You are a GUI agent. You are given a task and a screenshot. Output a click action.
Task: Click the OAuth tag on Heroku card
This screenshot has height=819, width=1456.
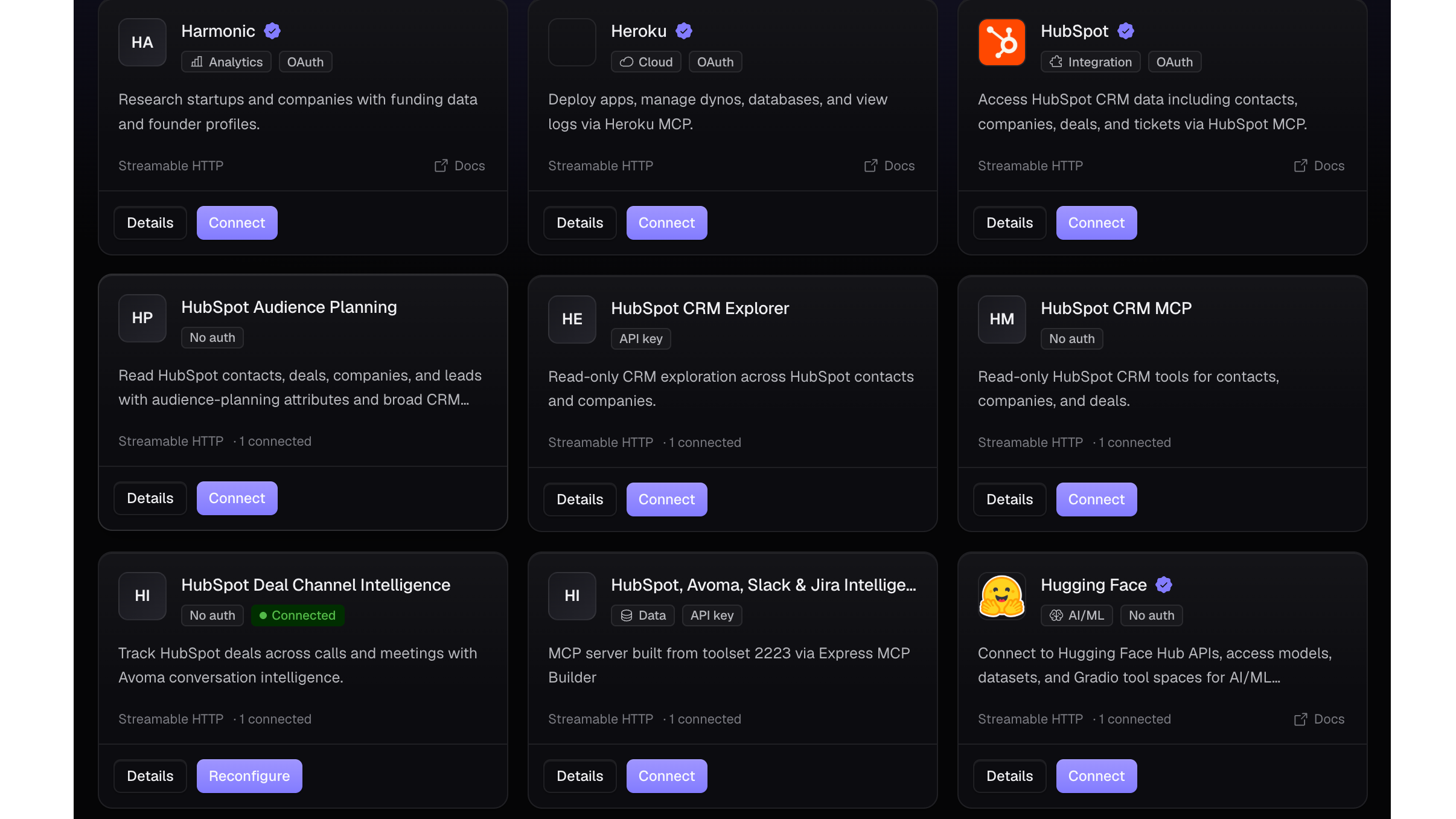click(715, 62)
